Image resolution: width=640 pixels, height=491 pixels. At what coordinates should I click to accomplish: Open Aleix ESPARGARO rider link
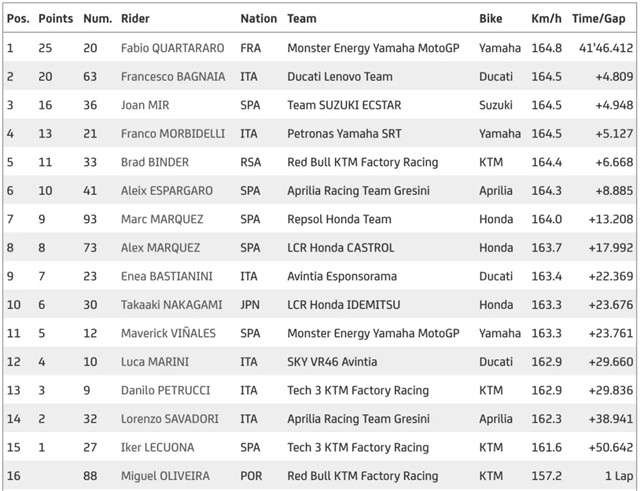pos(167,191)
